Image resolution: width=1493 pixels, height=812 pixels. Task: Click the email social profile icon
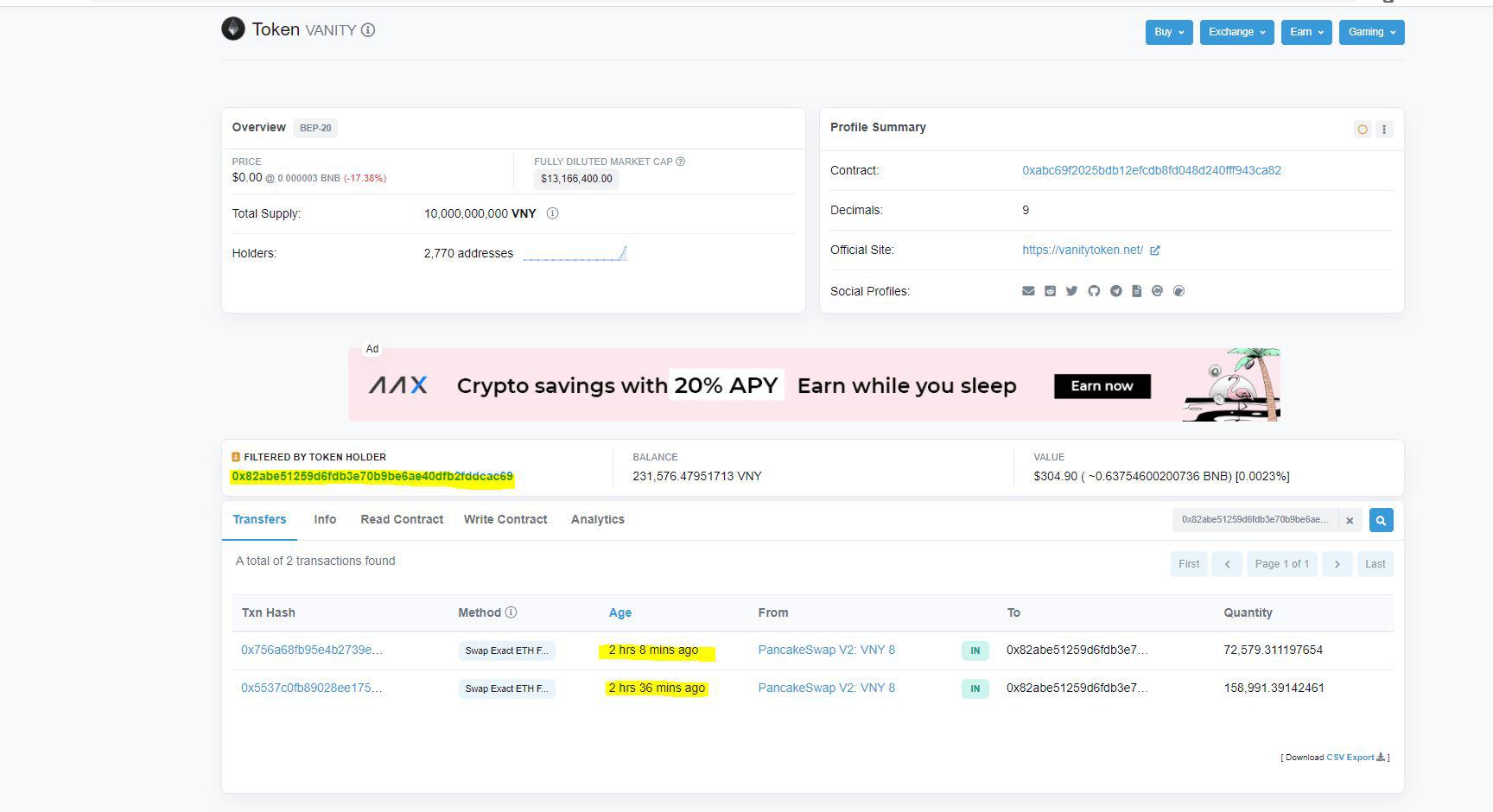(1028, 291)
